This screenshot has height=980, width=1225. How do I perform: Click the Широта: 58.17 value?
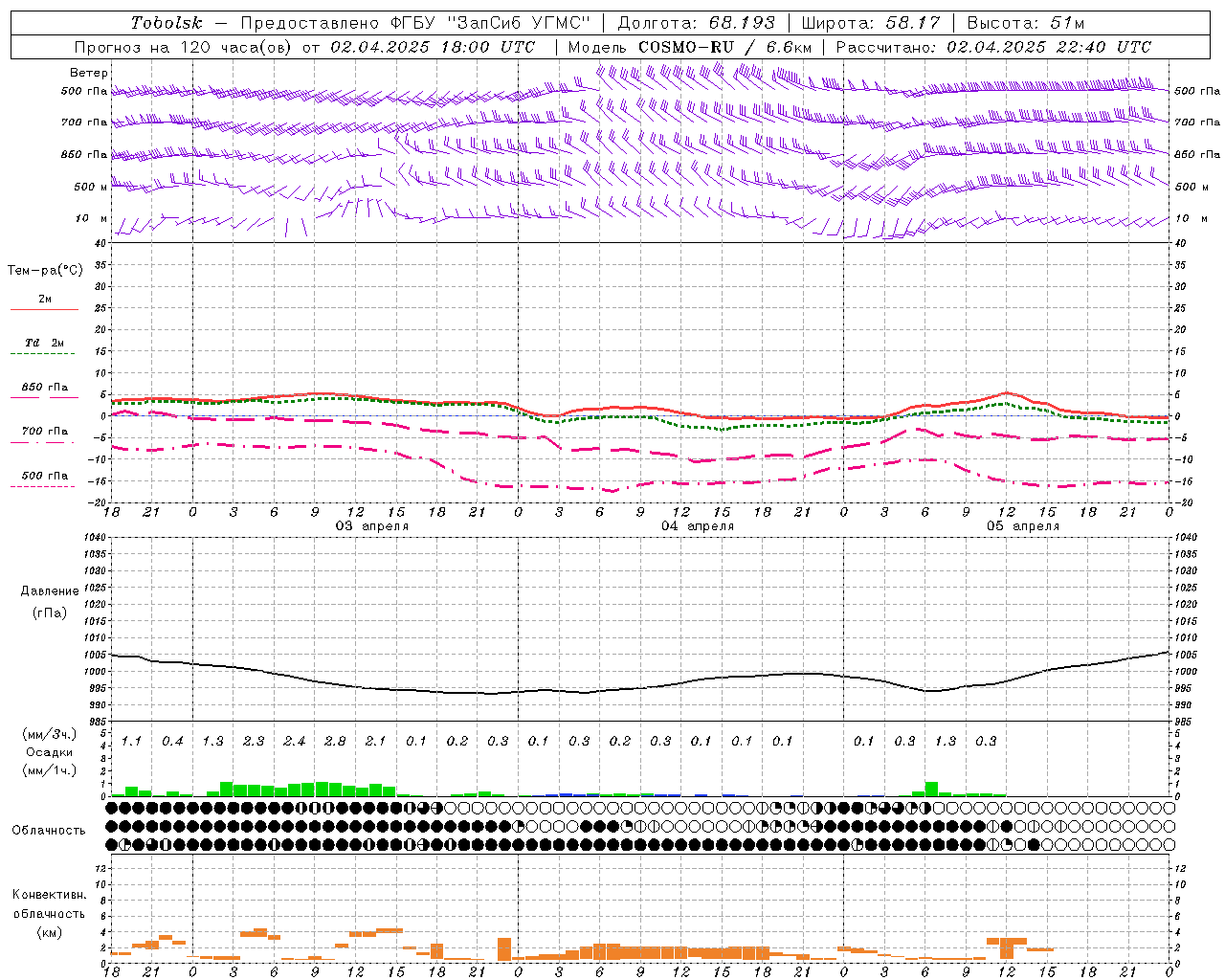871,23
